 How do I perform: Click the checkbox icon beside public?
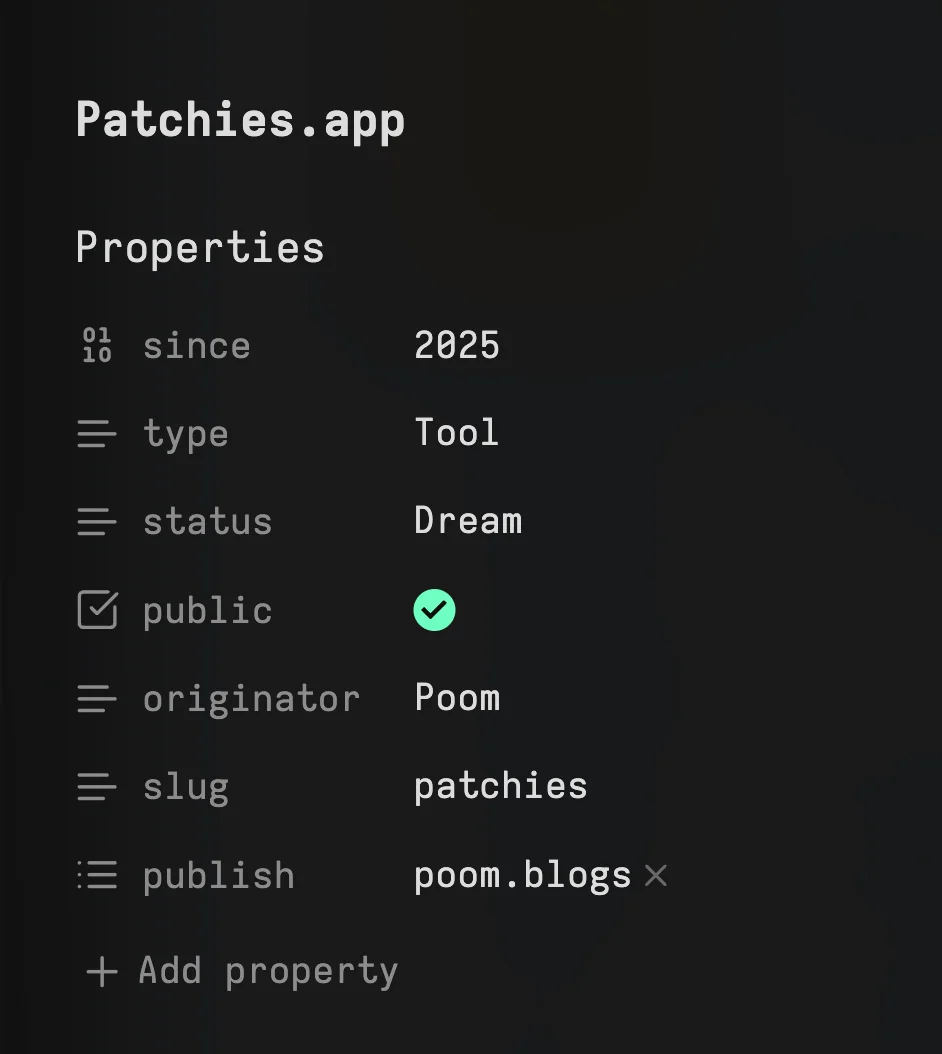[x=97, y=610]
